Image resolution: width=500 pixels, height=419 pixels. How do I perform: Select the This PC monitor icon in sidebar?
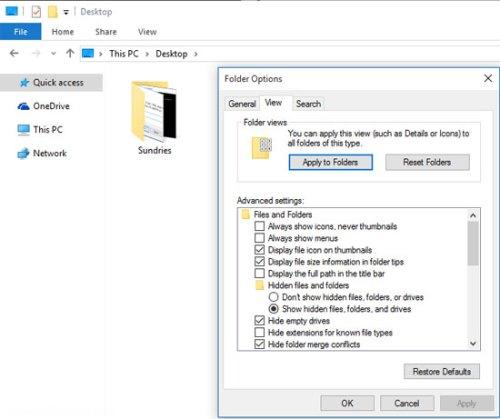[23, 130]
